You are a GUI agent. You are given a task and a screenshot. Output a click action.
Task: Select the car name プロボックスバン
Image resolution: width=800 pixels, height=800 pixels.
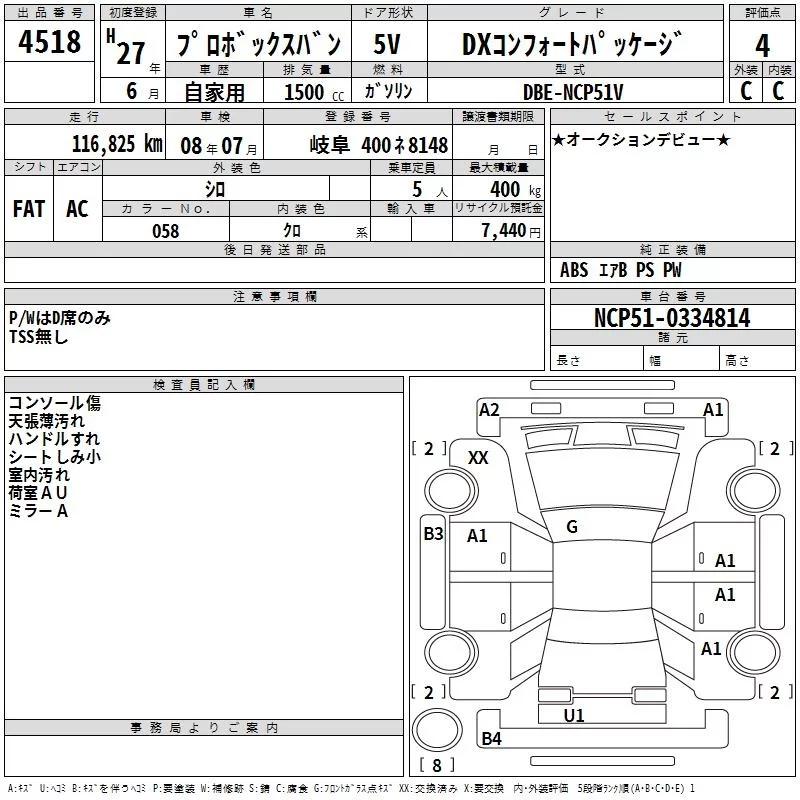click(x=259, y=44)
